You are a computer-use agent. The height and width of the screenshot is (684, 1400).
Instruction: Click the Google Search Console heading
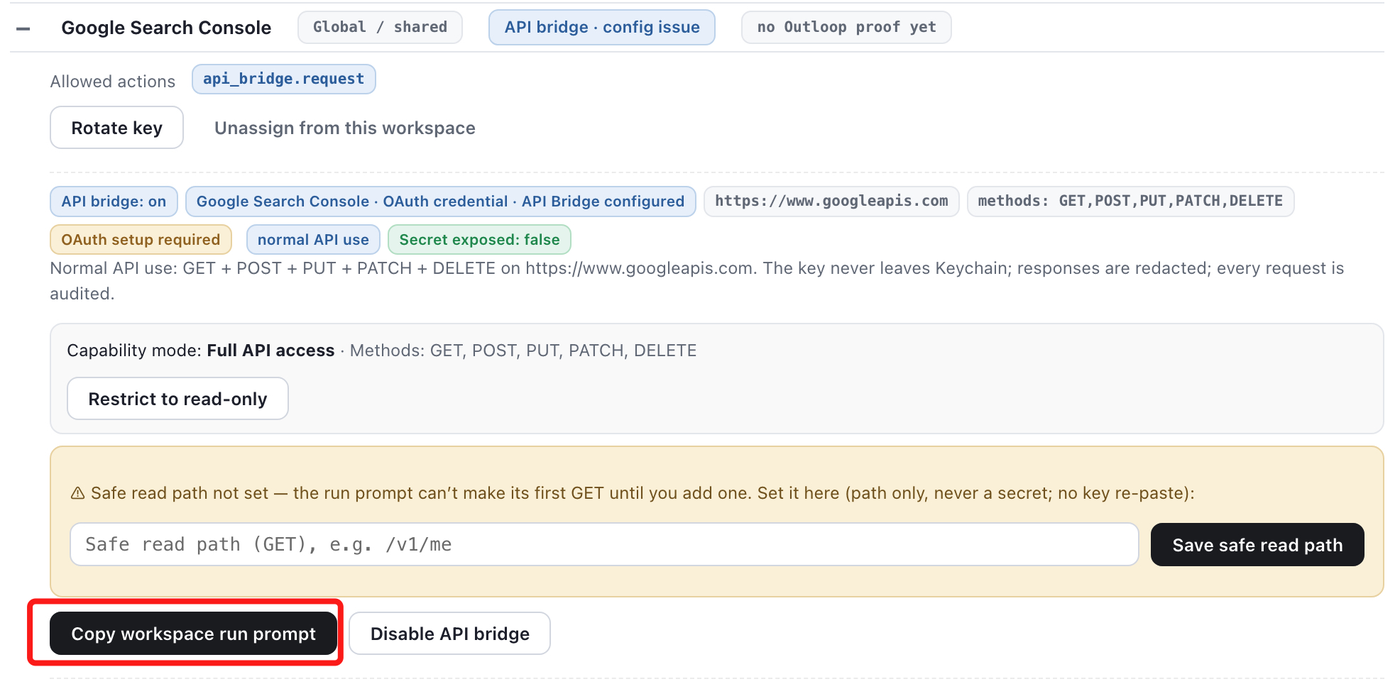point(166,28)
